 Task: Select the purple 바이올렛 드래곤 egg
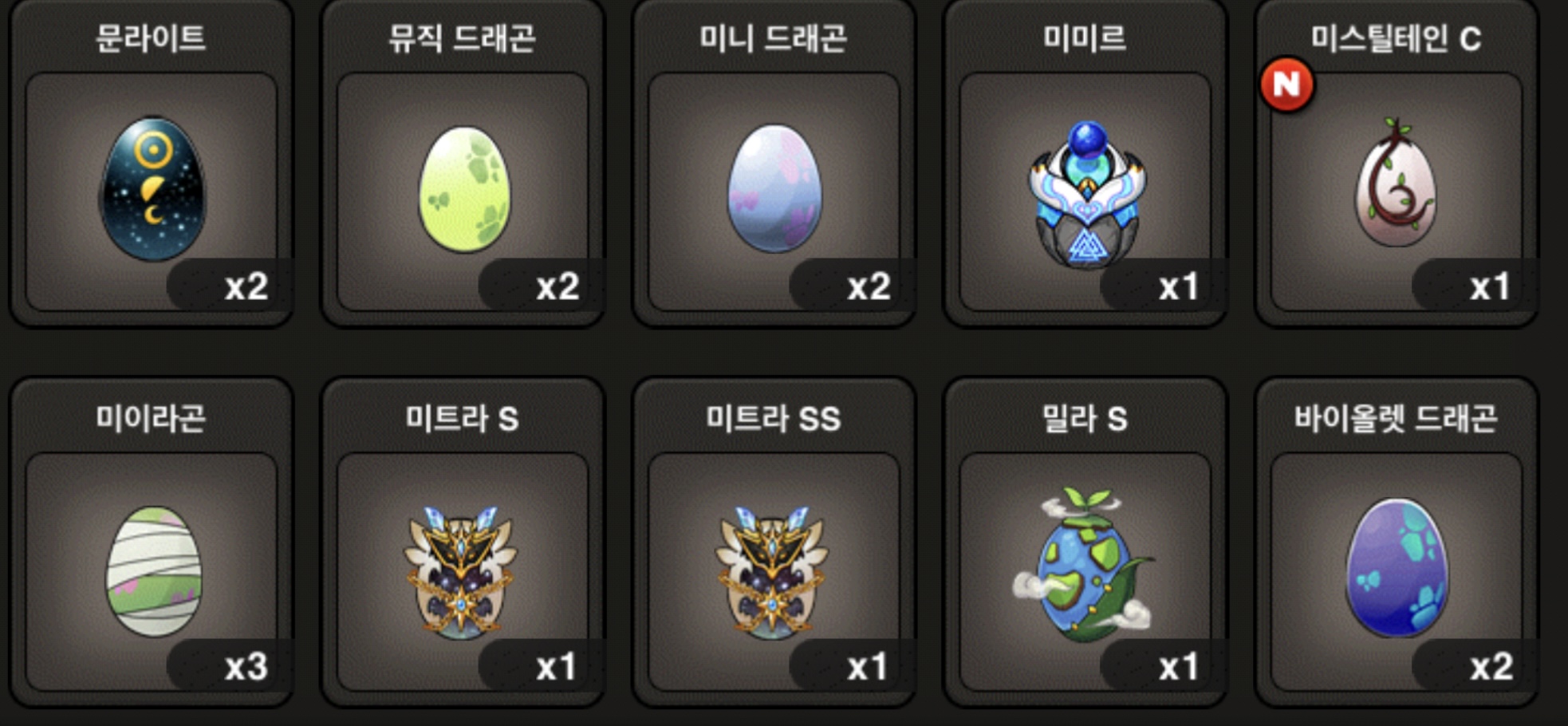[x=1397, y=568]
